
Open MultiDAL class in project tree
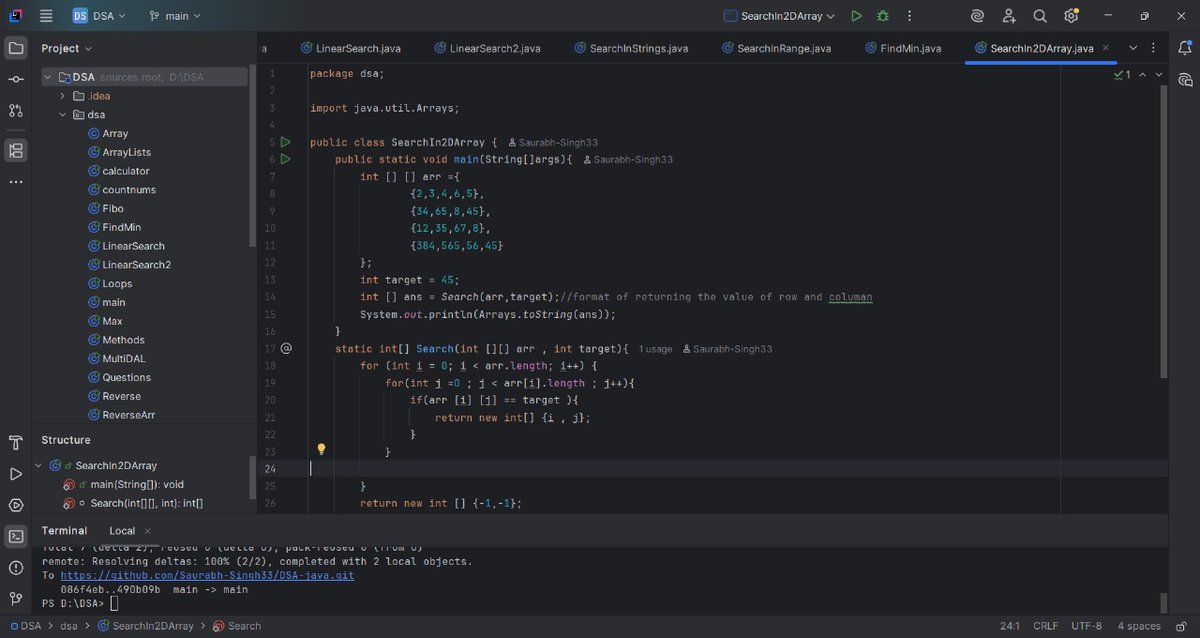[124, 358]
